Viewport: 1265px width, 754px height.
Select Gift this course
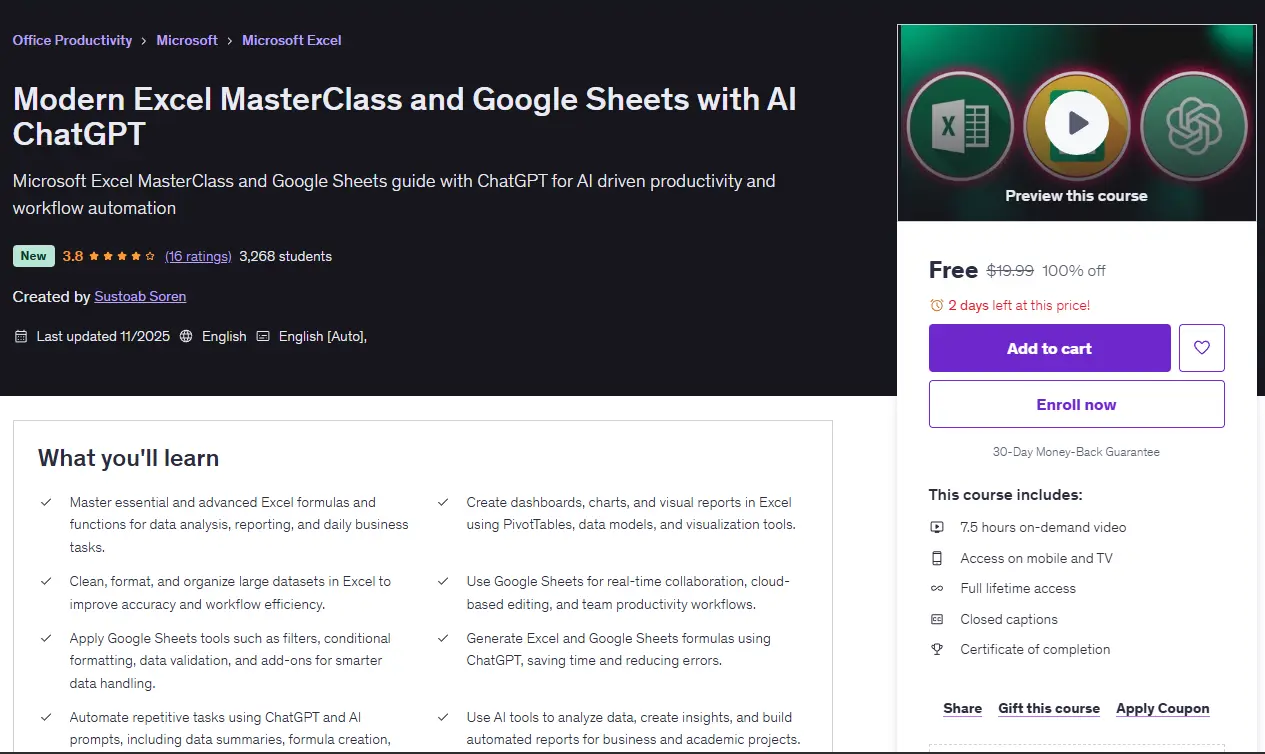(x=1049, y=708)
